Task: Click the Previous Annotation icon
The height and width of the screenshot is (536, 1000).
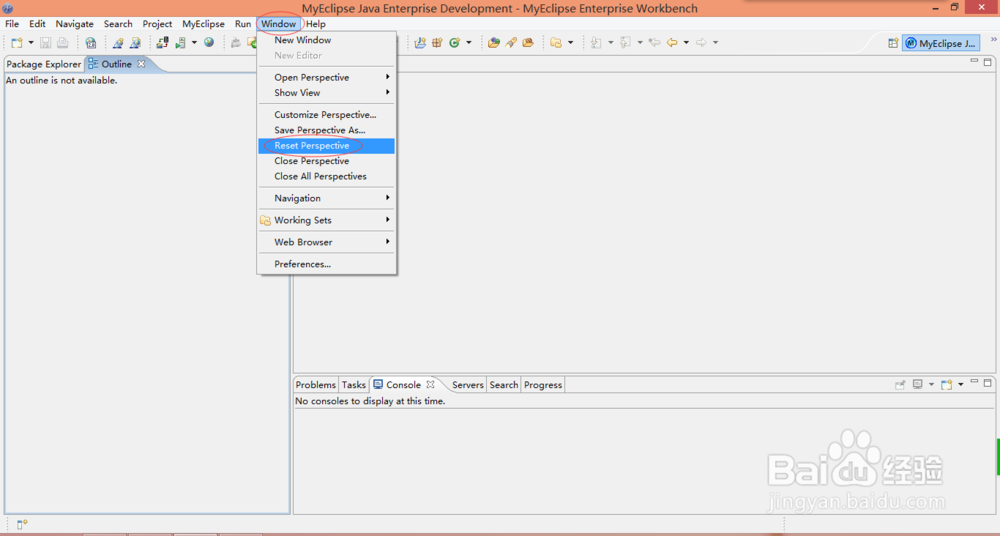Action: tap(626, 43)
